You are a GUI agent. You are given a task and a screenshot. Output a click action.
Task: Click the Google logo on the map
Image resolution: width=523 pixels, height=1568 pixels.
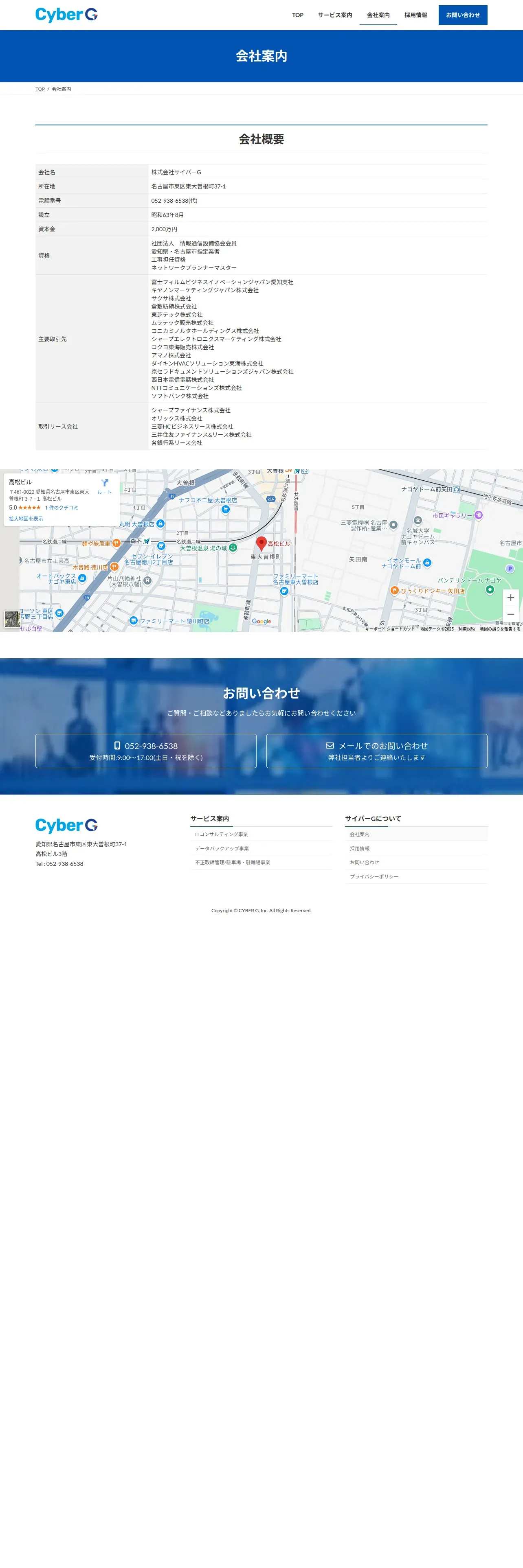pyautogui.click(x=261, y=622)
